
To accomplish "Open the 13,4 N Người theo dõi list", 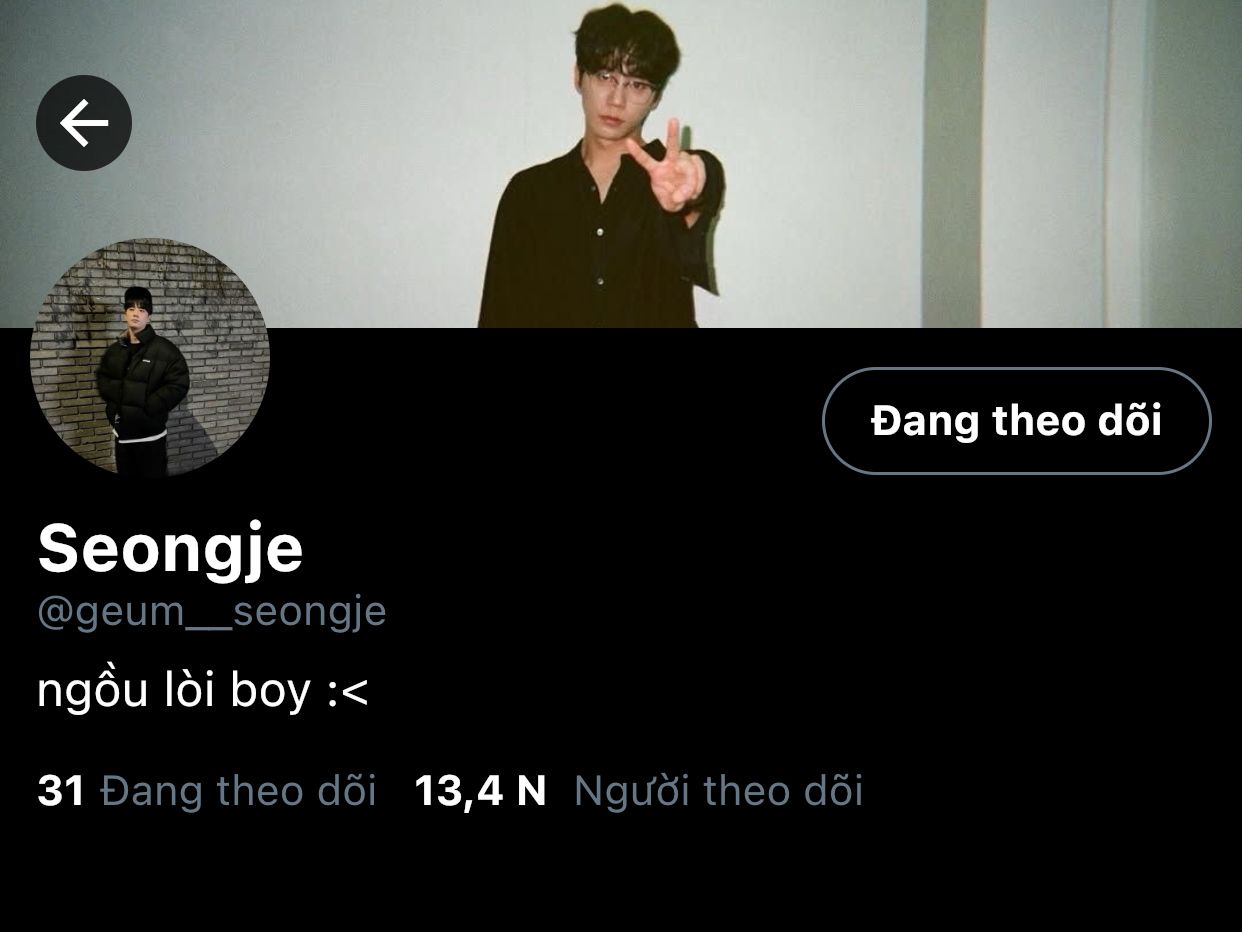I will pos(639,791).
